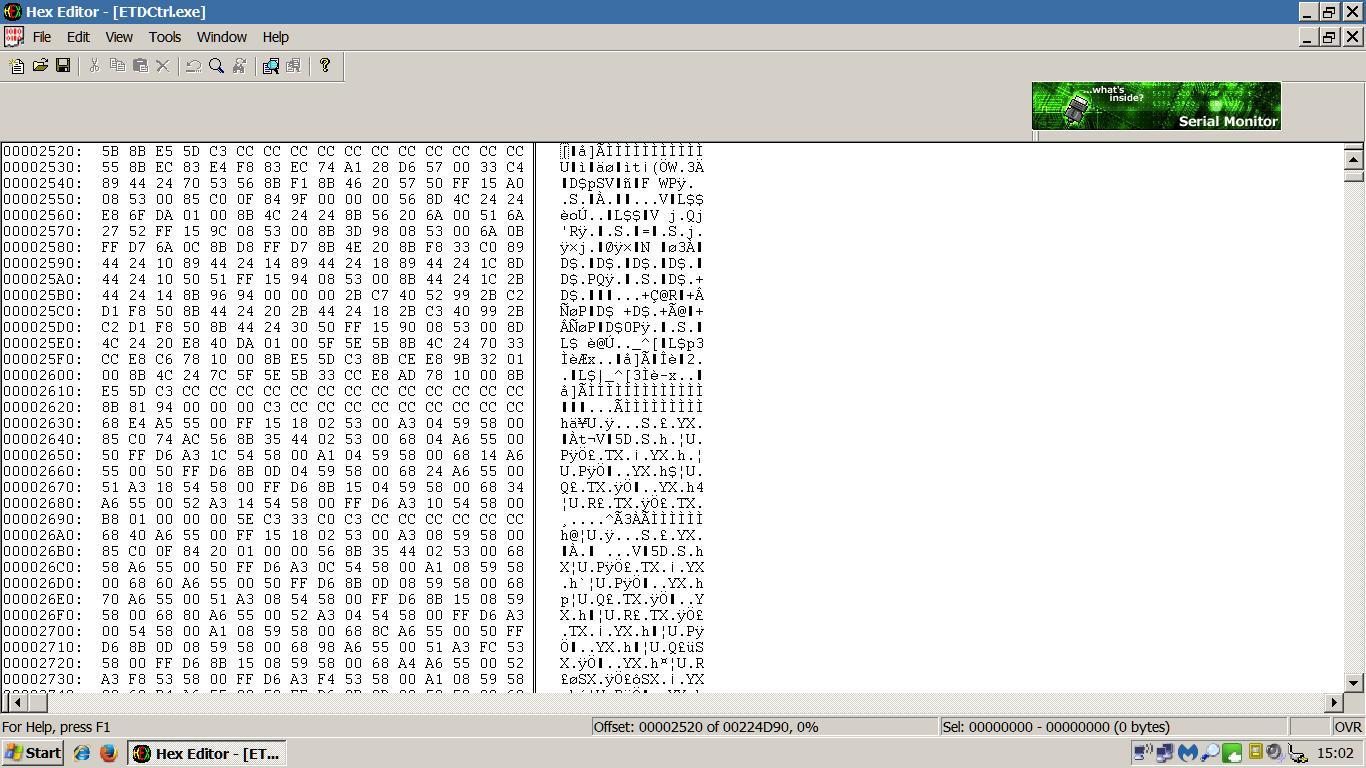Click address 00002520 in the offset column
The image size is (1366, 768).
click(x=42, y=151)
